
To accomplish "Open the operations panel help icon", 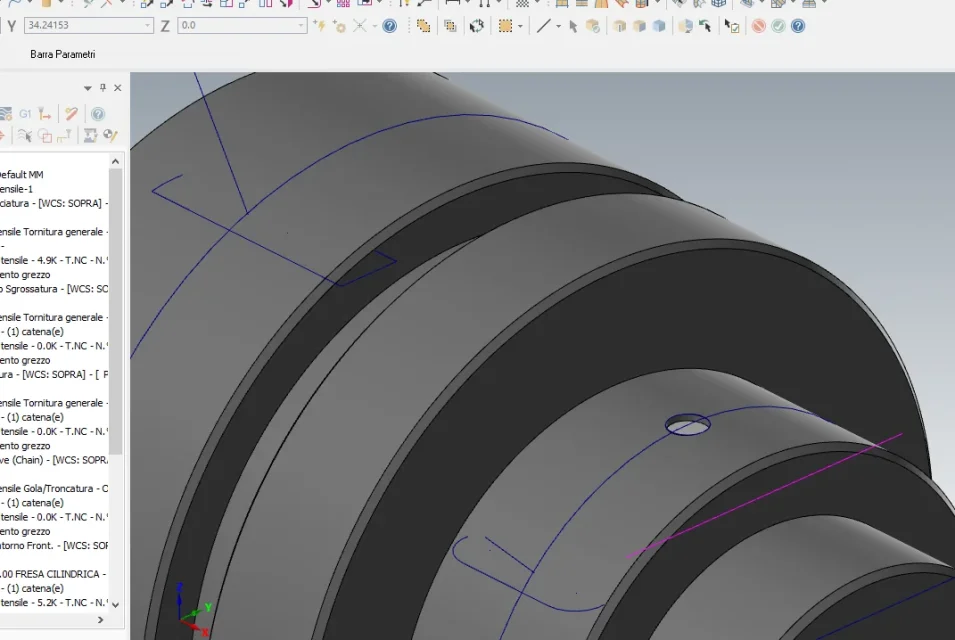I will click(98, 114).
